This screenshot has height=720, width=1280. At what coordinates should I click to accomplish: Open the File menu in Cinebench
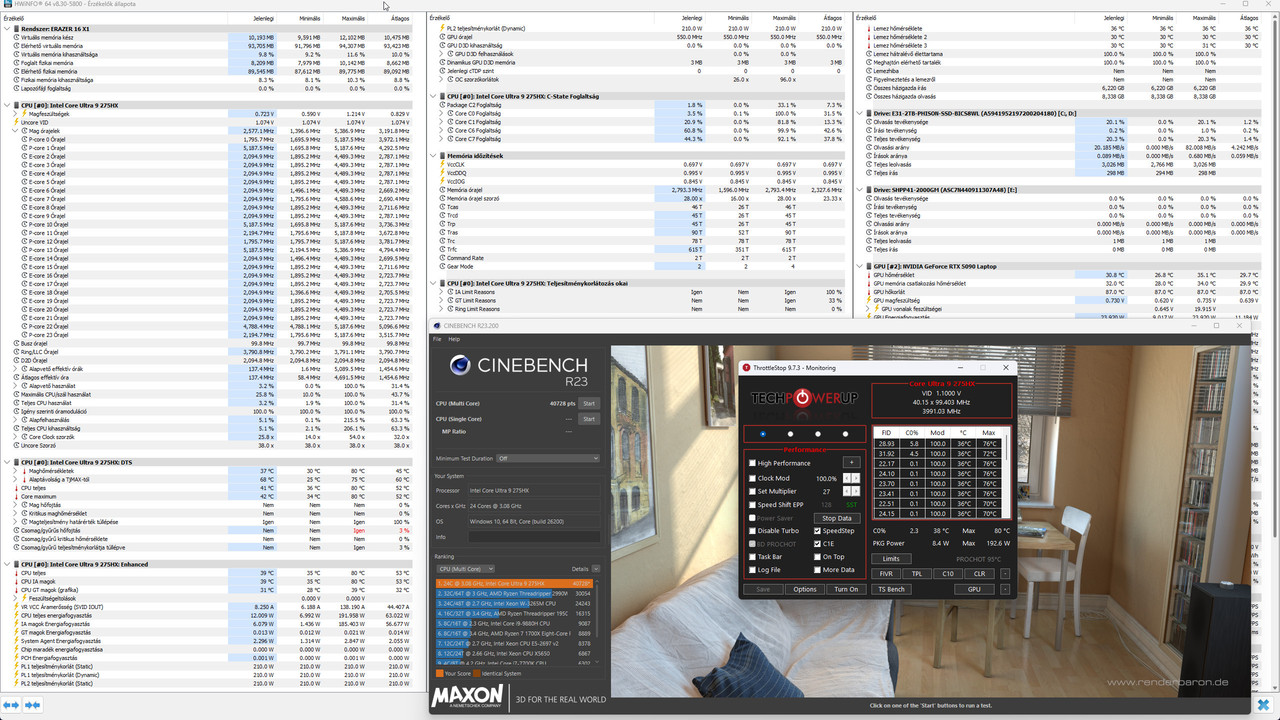(437, 339)
